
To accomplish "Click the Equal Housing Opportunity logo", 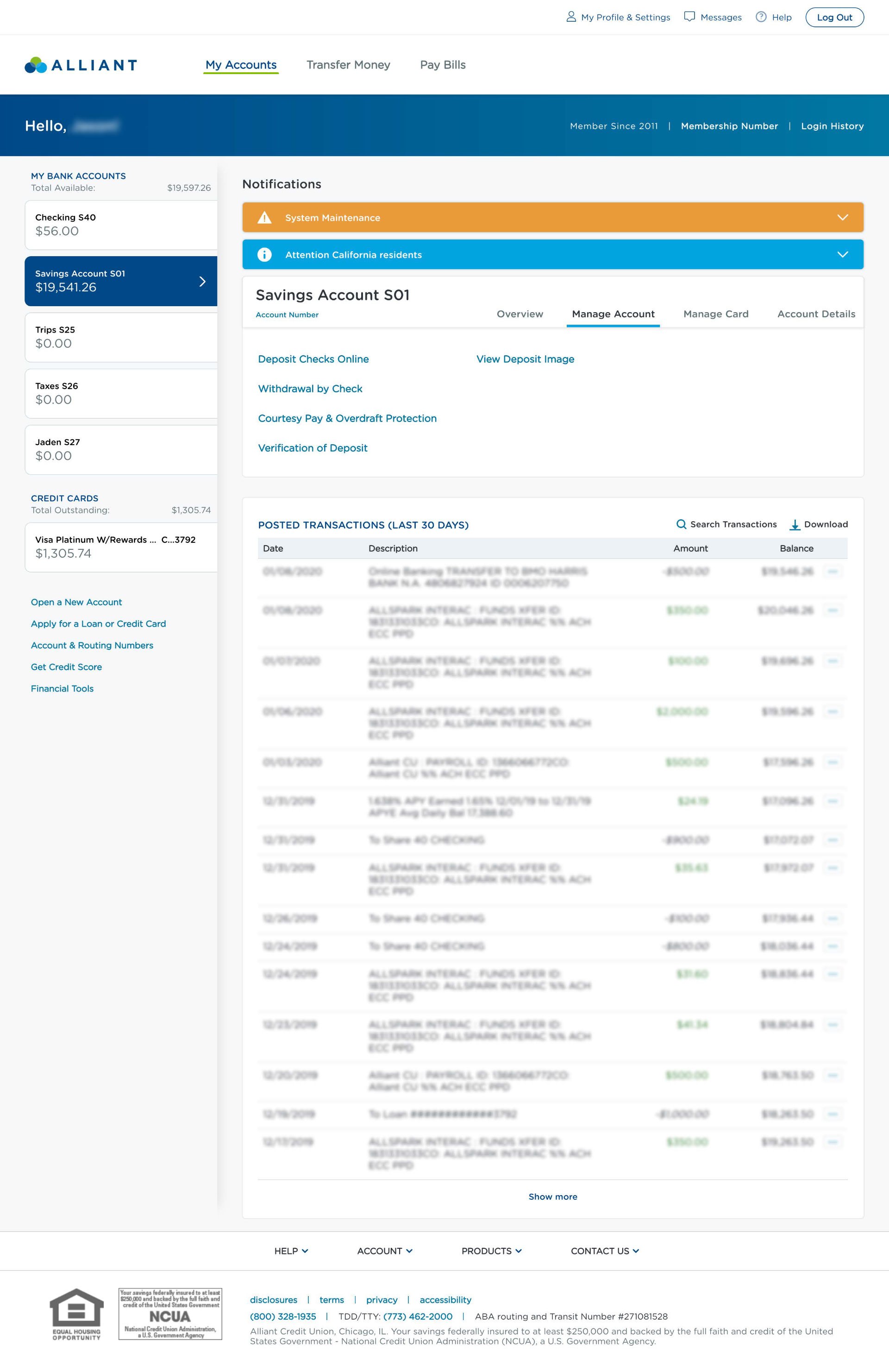I will tap(76, 1314).
